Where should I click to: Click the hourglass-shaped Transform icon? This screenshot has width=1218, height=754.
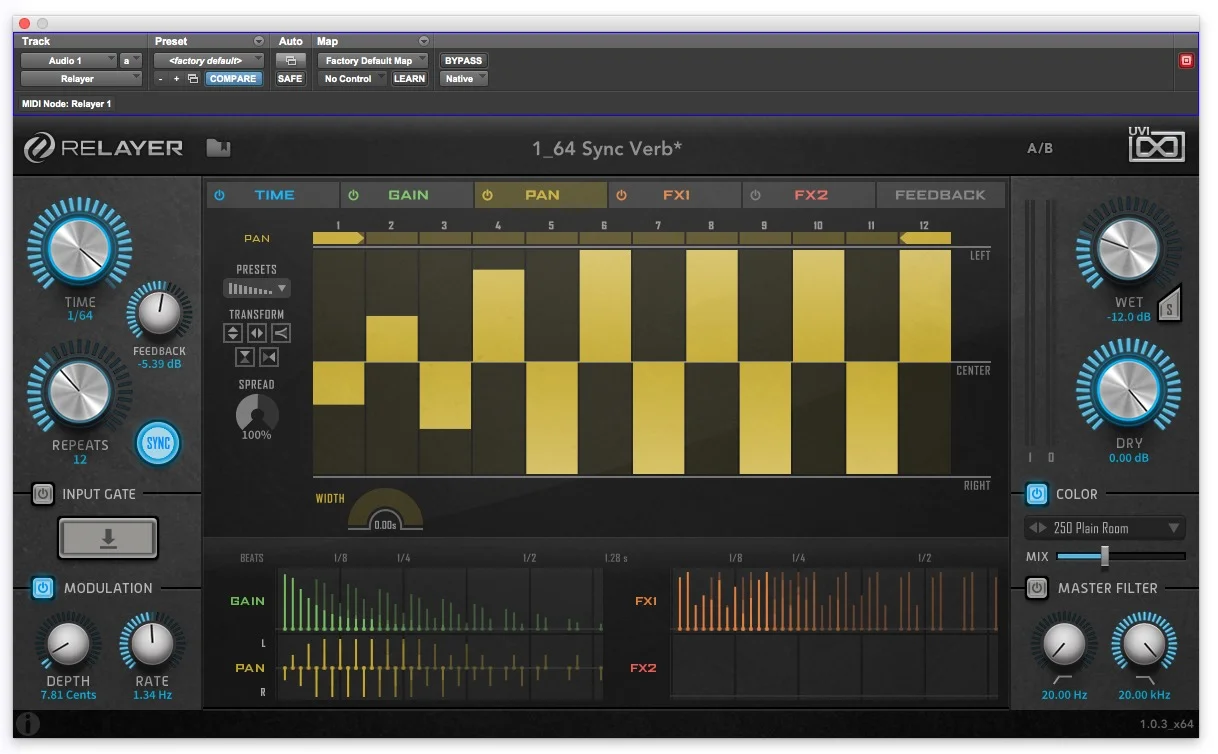click(245, 357)
